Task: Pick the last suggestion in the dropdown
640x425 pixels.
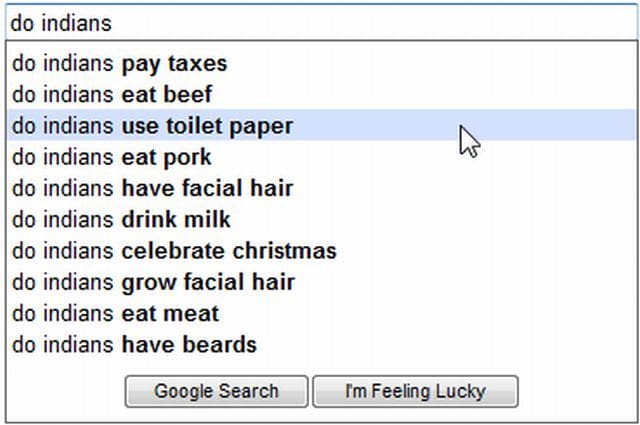Action: click(x=134, y=345)
